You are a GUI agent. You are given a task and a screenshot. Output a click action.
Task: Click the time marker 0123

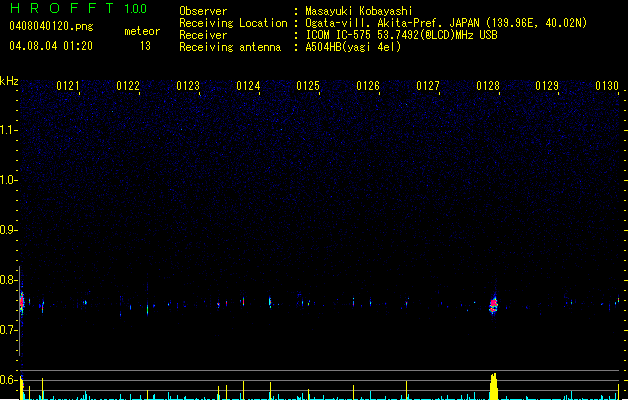pos(188,86)
